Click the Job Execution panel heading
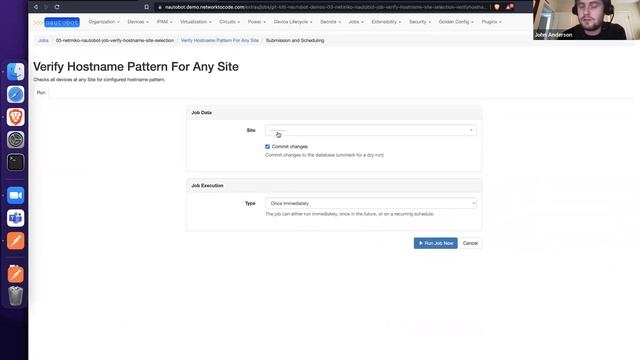 click(x=207, y=185)
